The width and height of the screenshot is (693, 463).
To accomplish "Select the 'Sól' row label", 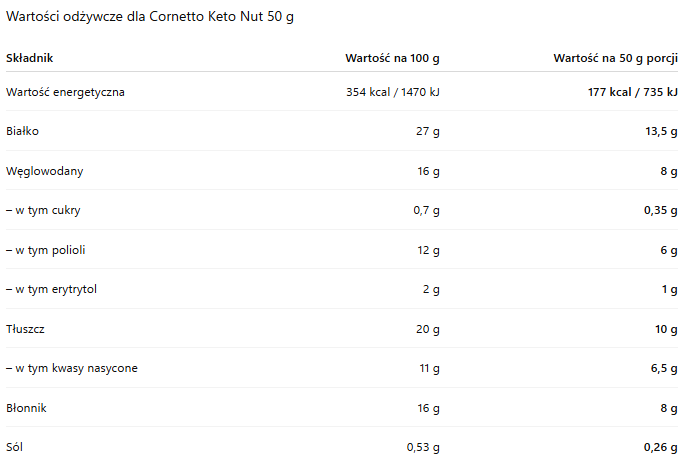I will (14, 447).
